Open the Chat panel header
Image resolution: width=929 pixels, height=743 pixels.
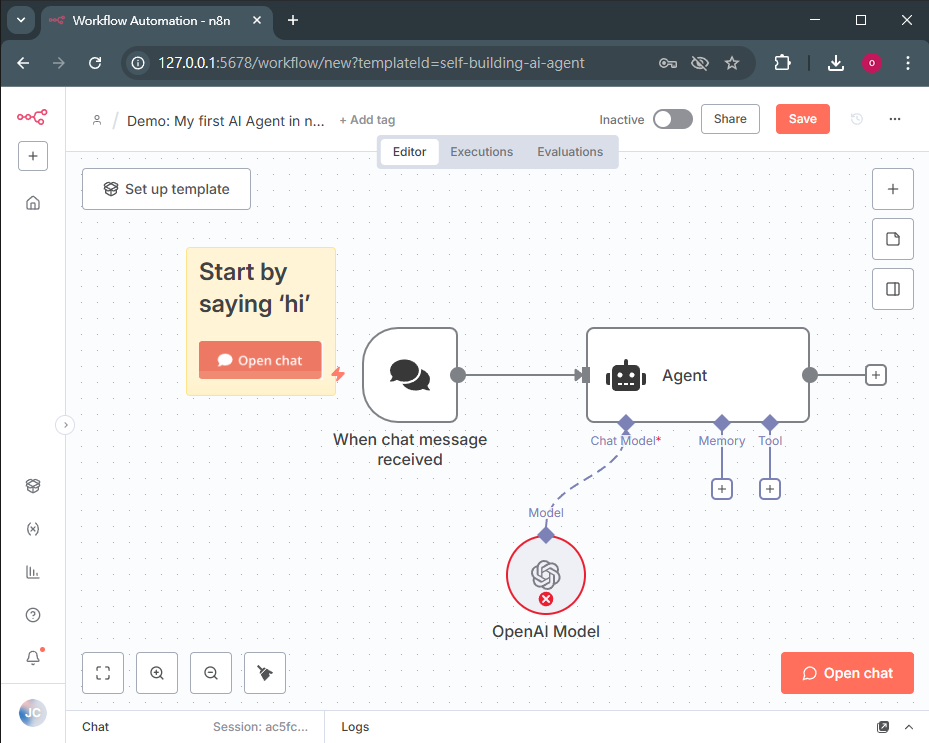pyautogui.click(x=95, y=727)
